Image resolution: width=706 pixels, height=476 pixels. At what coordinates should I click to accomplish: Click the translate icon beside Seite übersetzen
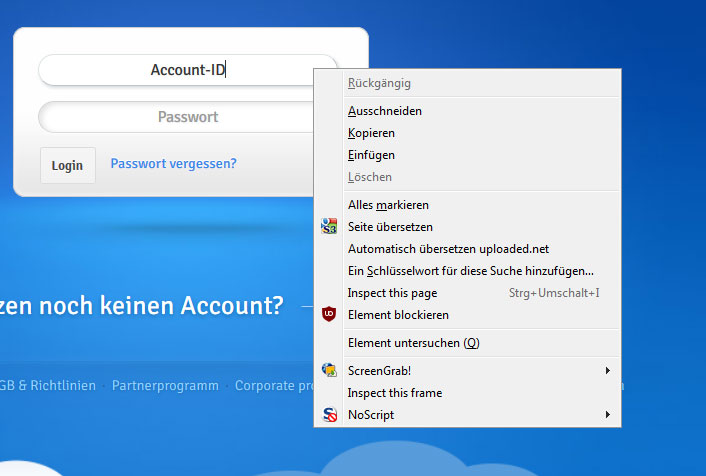(329, 227)
